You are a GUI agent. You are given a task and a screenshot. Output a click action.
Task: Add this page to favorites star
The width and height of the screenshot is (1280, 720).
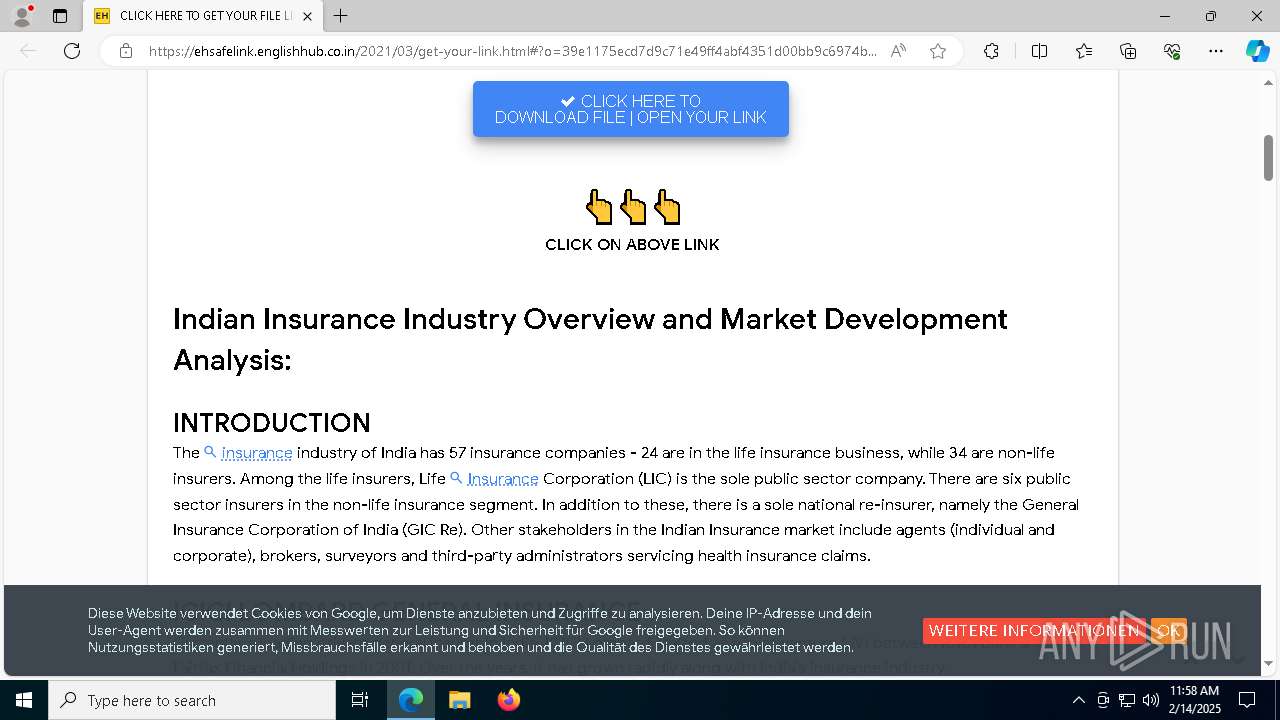click(x=937, y=51)
